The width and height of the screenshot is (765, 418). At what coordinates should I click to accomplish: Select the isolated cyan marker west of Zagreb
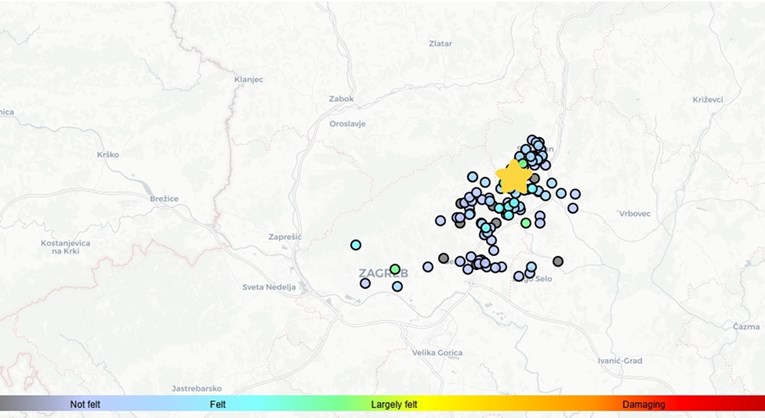tap(355, 245)
